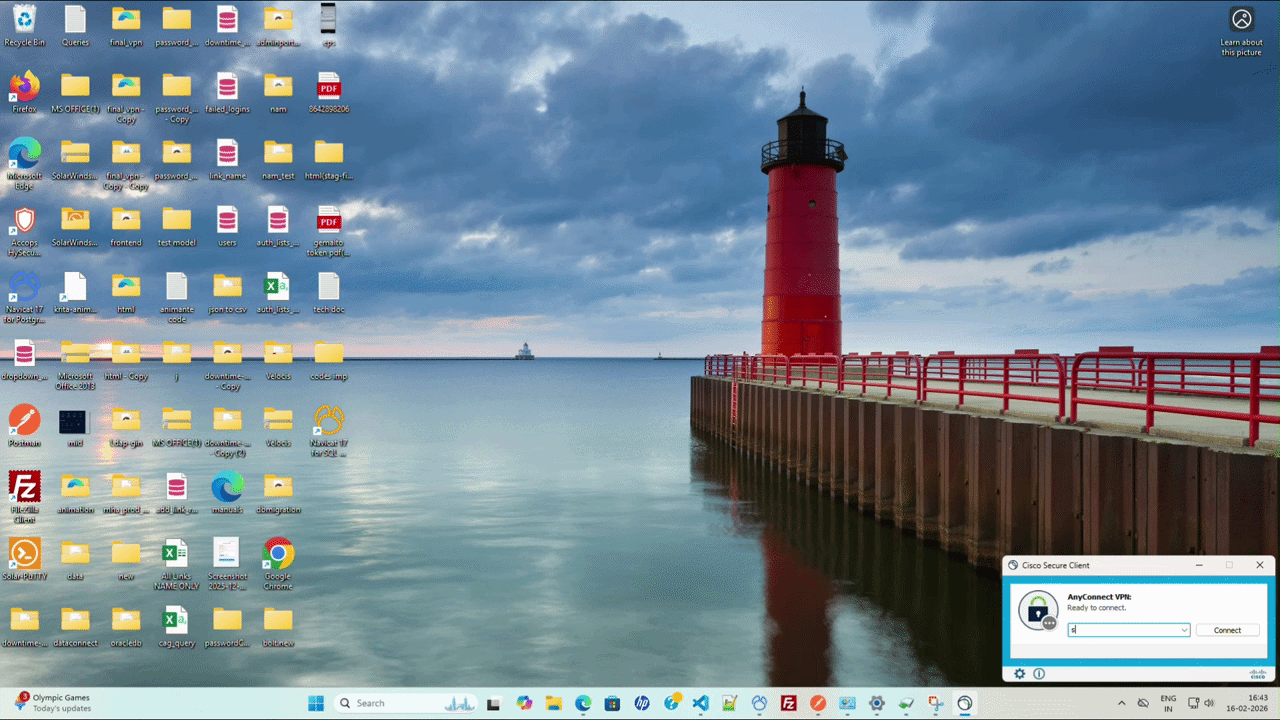Open Cisco Secure Client settings gear
Image resolution: width=1280 pixels, height=720 pixels.
coord(1019,674)
